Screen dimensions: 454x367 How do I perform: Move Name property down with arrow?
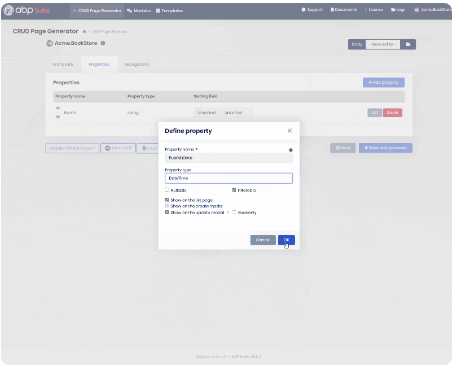(58, 117)
